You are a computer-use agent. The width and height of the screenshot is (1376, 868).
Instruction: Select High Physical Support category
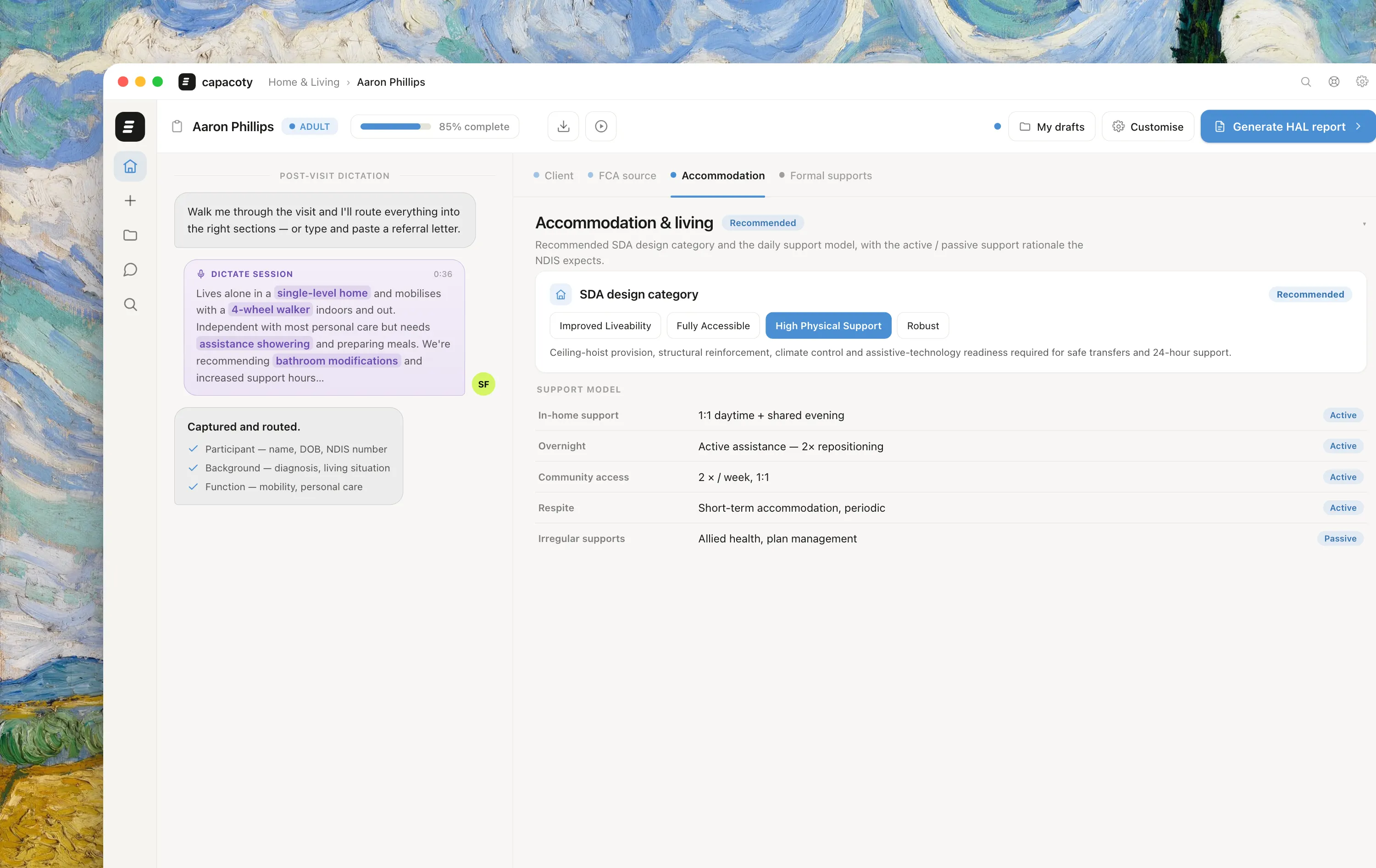828,326
